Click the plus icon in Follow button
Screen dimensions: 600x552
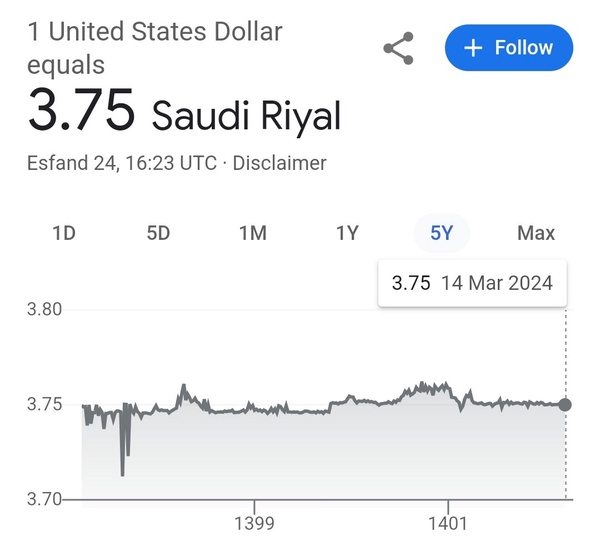[x=473, y=48]
